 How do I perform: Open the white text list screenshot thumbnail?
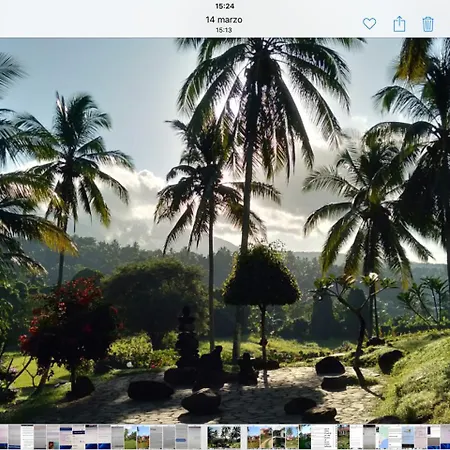(324, 437)
